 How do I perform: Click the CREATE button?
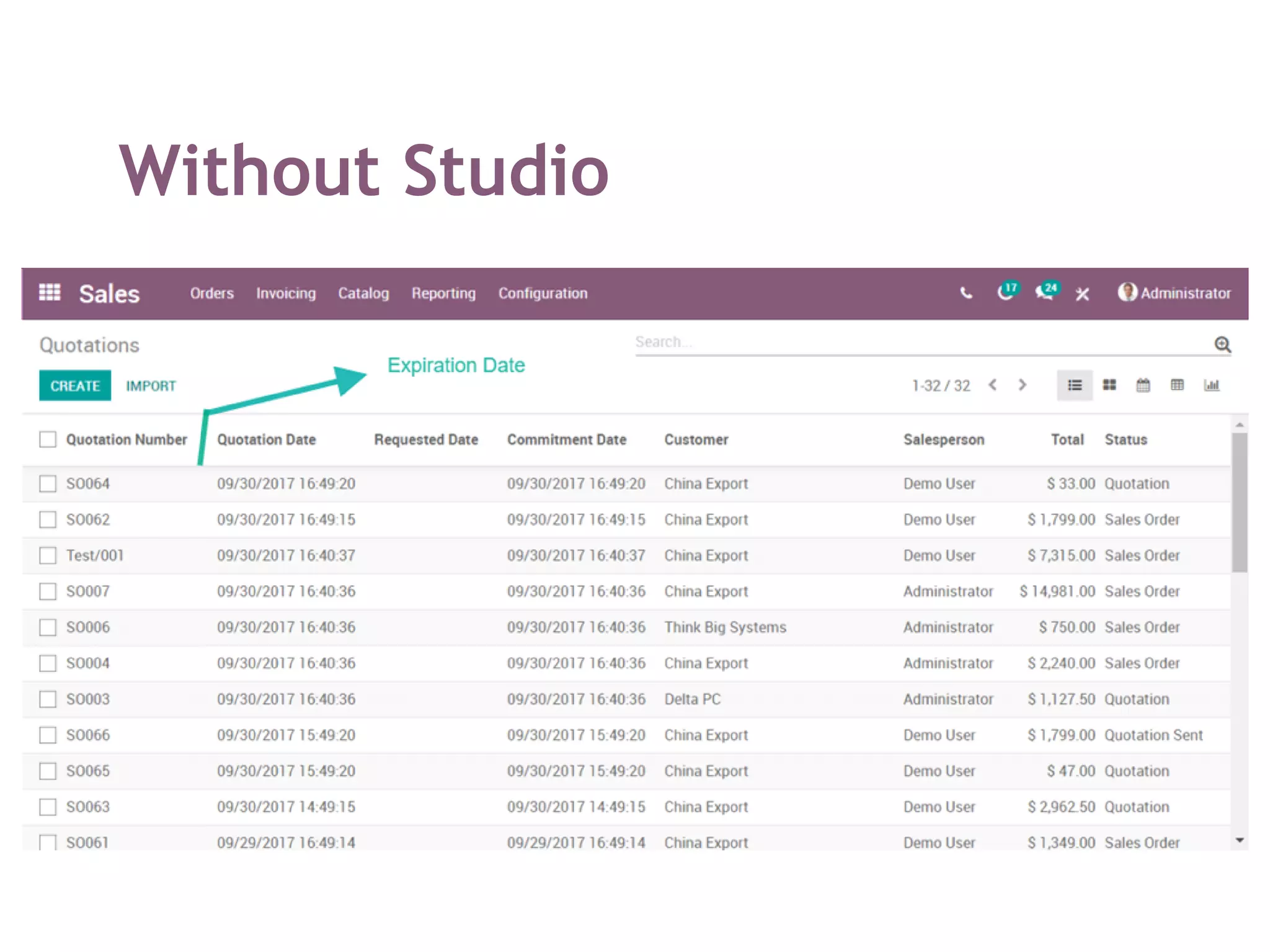tap(75, 386)
